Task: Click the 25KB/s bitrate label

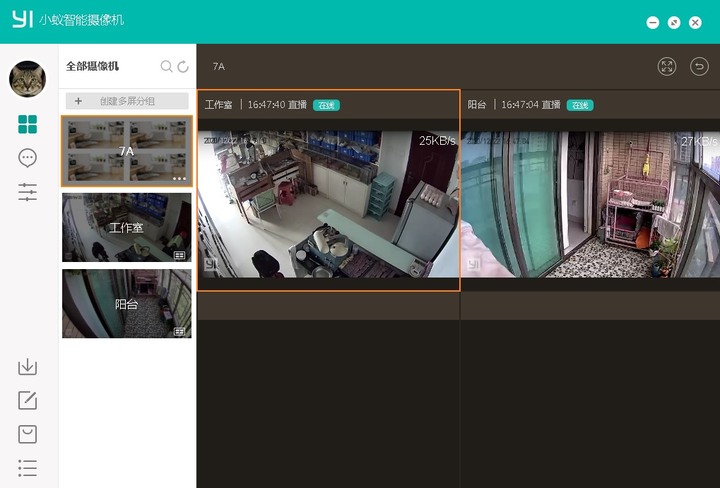Action: coord(437,141)
